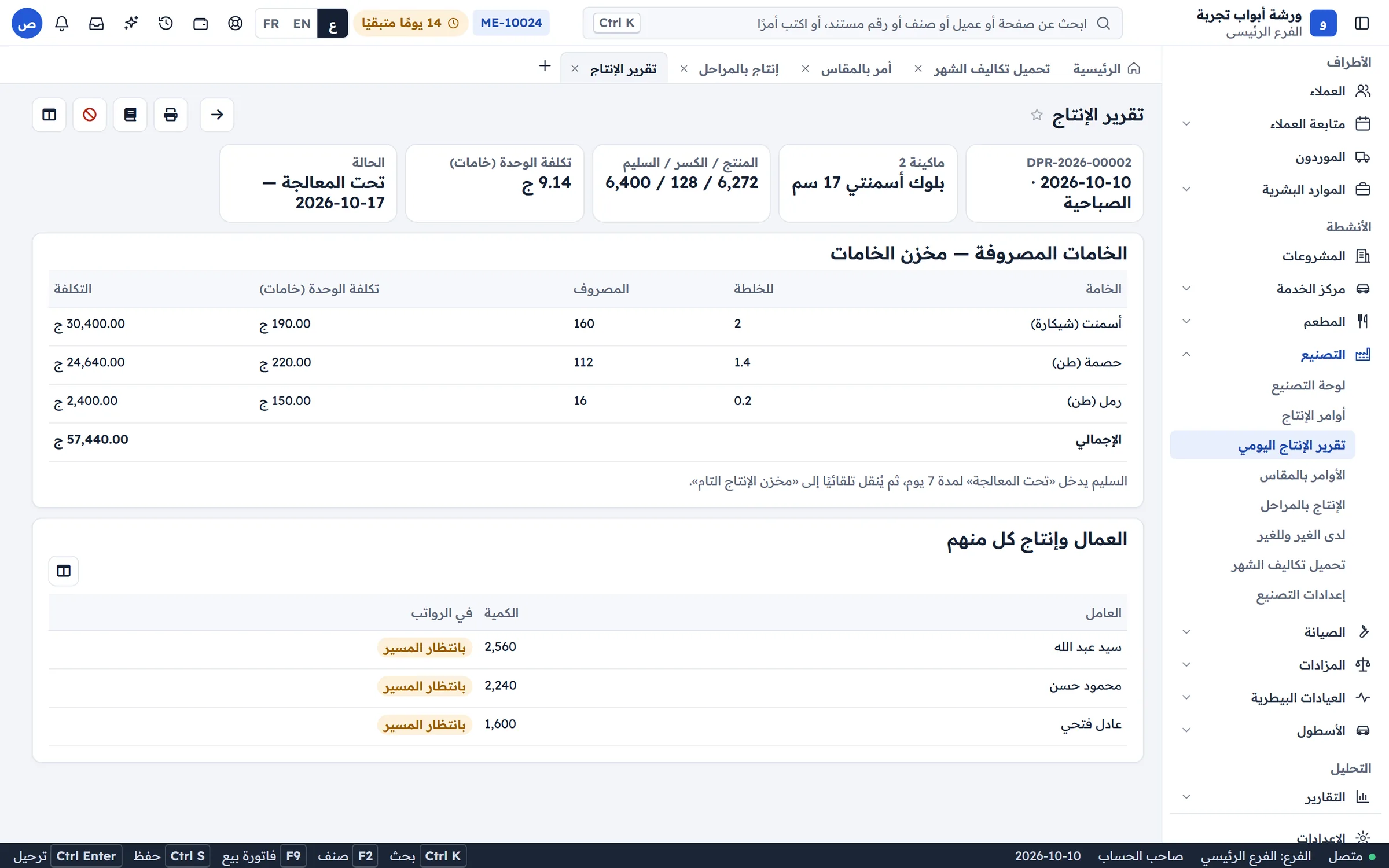Image resolution: width=1389 pixels, height=868 pixels.
Task: Switch to إنتاج بالمراحل tab
Action: (x=738, y=69)
